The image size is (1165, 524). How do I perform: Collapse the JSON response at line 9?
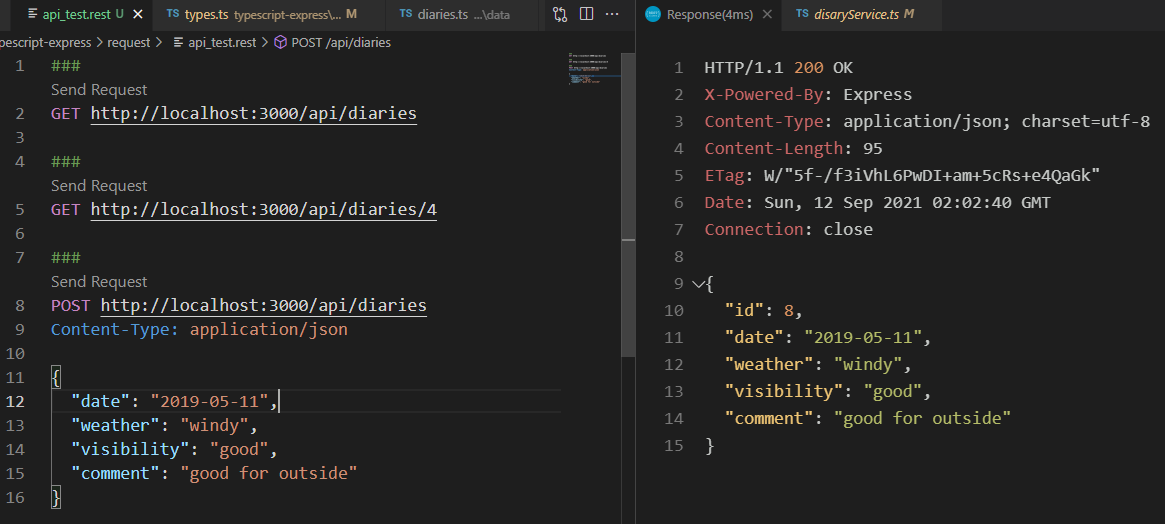(x=697, y=283)
